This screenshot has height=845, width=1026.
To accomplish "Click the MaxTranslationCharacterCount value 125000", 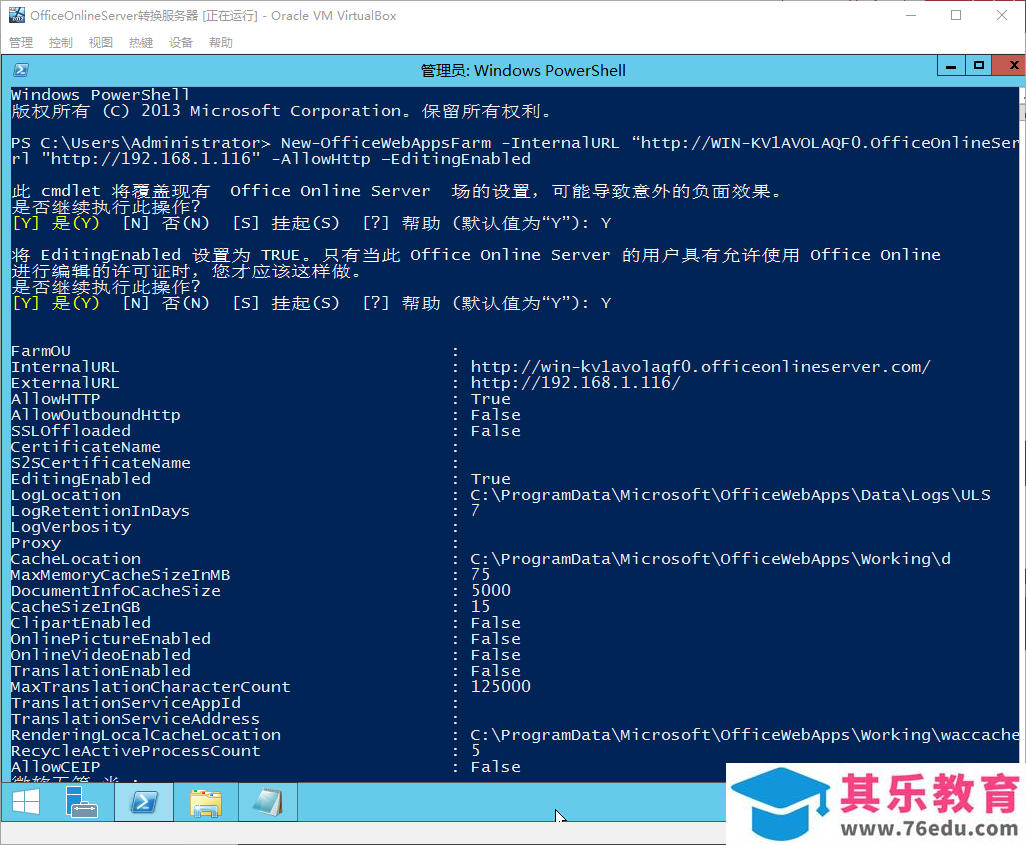I will [x=501, y=687].
